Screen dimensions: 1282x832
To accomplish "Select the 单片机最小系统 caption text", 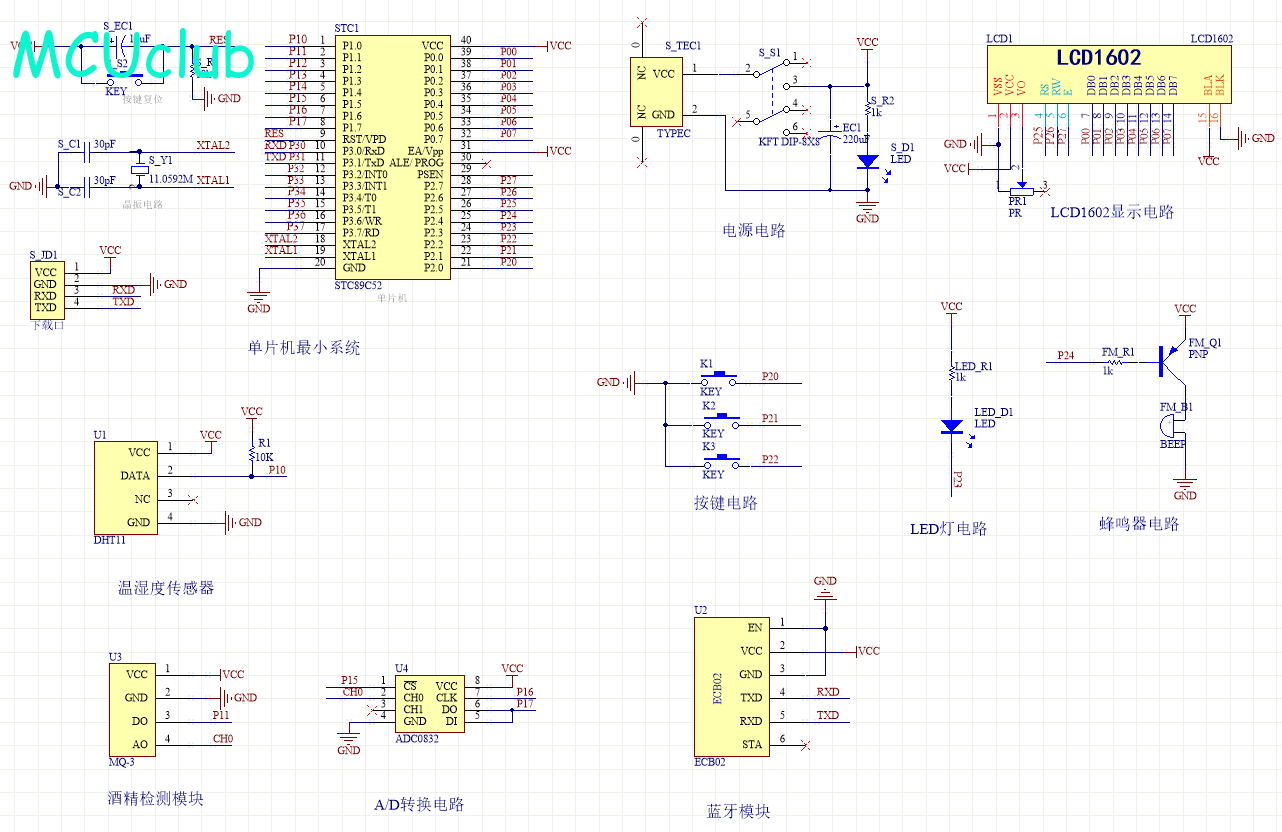I will pos(304,348).
